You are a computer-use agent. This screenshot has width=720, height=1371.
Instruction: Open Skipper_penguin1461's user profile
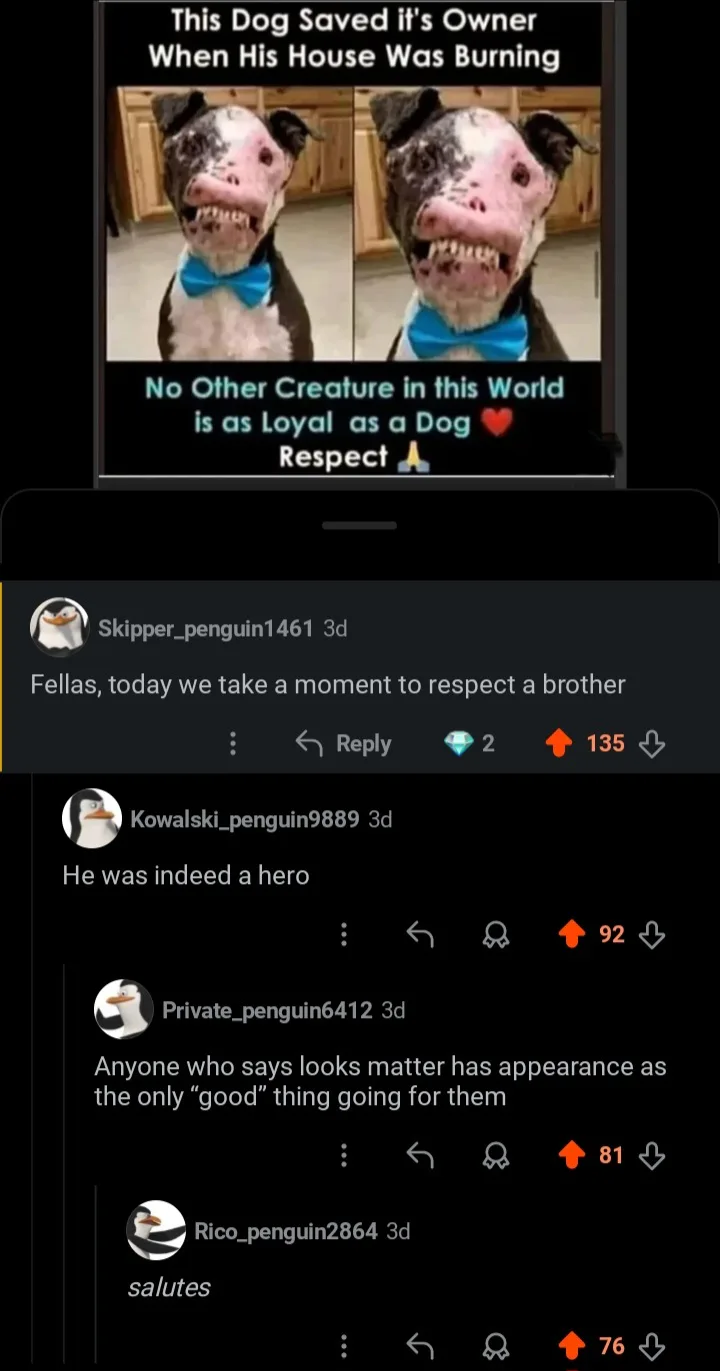tap(205, 628)
